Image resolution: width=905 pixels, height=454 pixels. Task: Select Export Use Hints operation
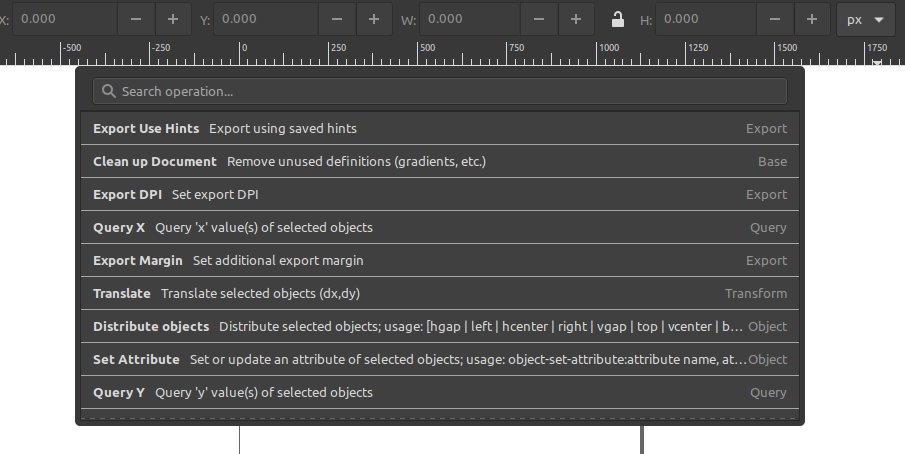pyautogui.click(x=440, y=128)
